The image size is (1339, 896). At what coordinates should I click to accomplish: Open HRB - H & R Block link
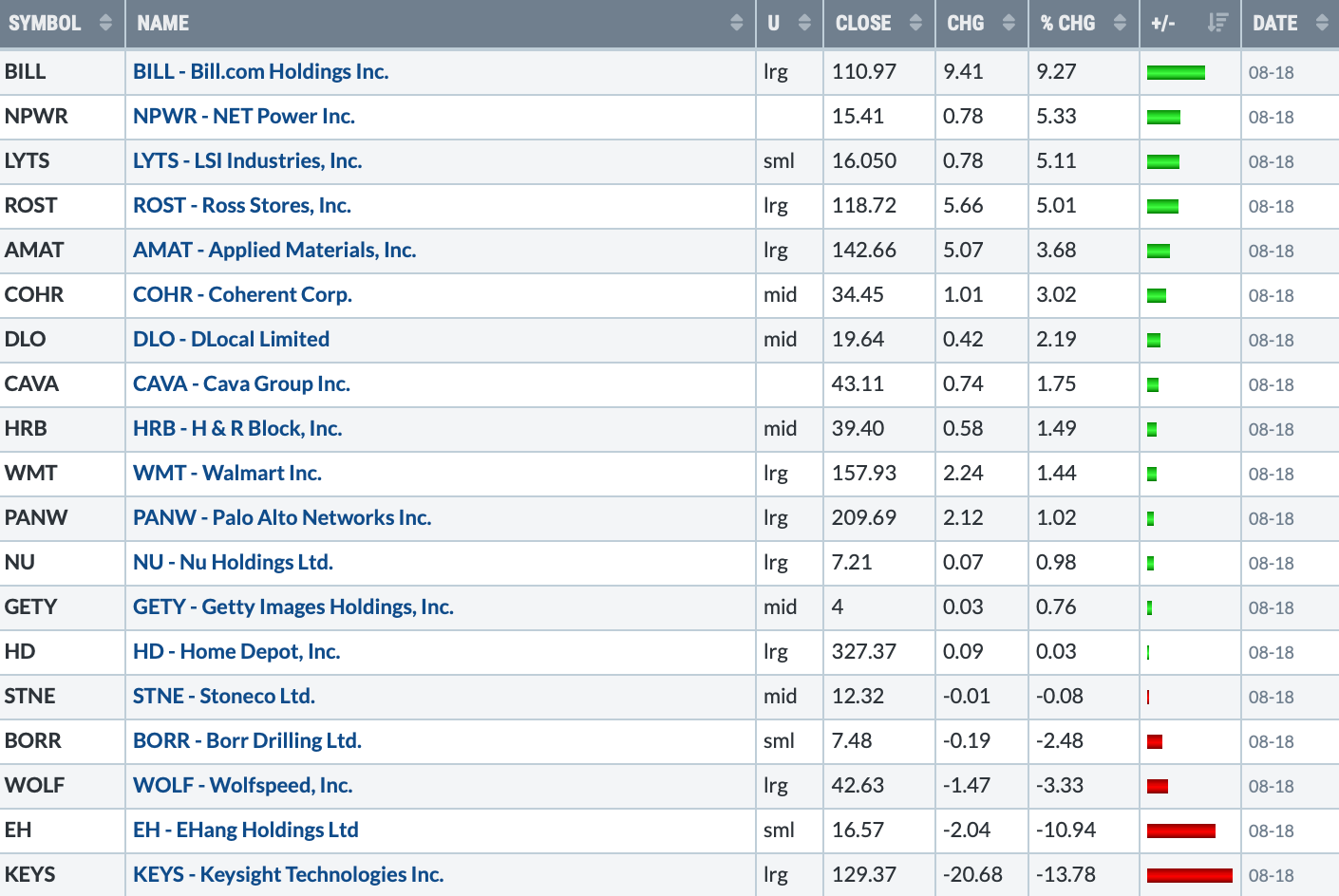pyautogui.click(x=237, y=428)
